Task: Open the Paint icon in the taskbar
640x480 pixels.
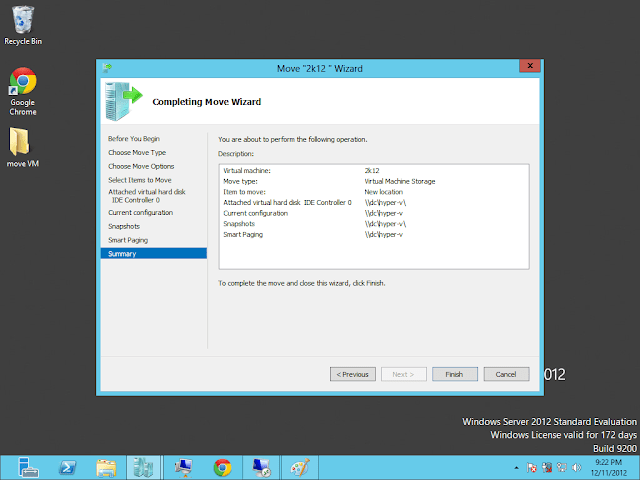Action: coord(299,466)
